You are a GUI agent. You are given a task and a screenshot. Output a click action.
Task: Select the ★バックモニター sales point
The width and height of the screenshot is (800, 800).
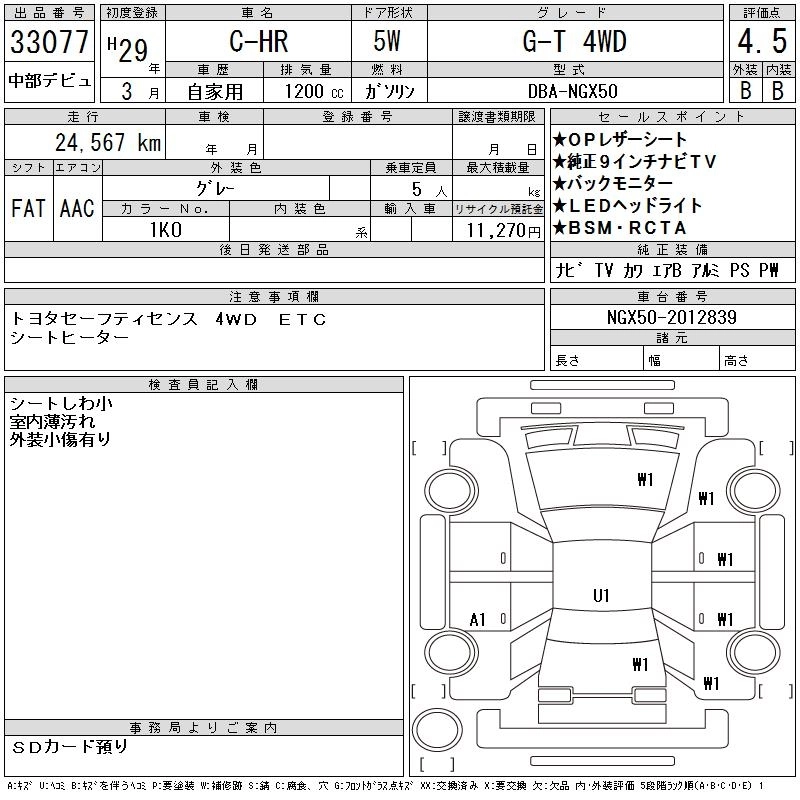pos(612,183)
